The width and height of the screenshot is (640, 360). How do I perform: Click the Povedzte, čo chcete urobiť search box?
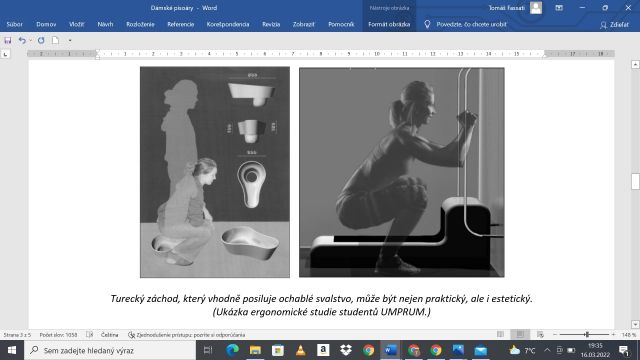(x=471, y=24)
